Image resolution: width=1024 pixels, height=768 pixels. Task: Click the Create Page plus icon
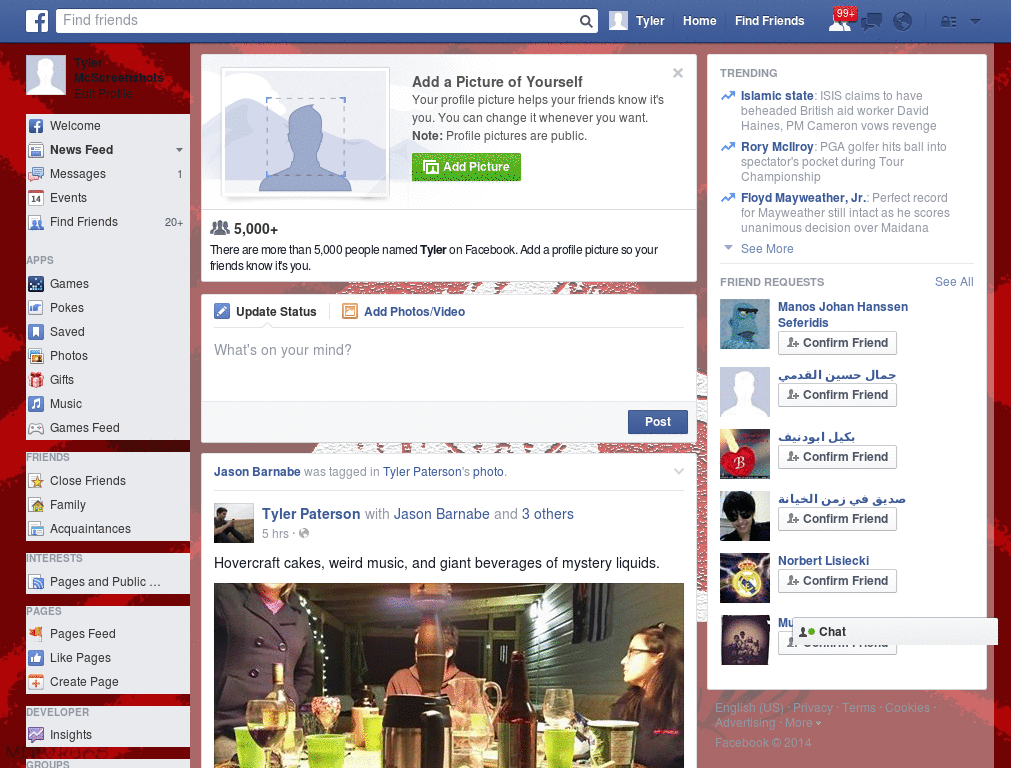[x=37, y=682]
